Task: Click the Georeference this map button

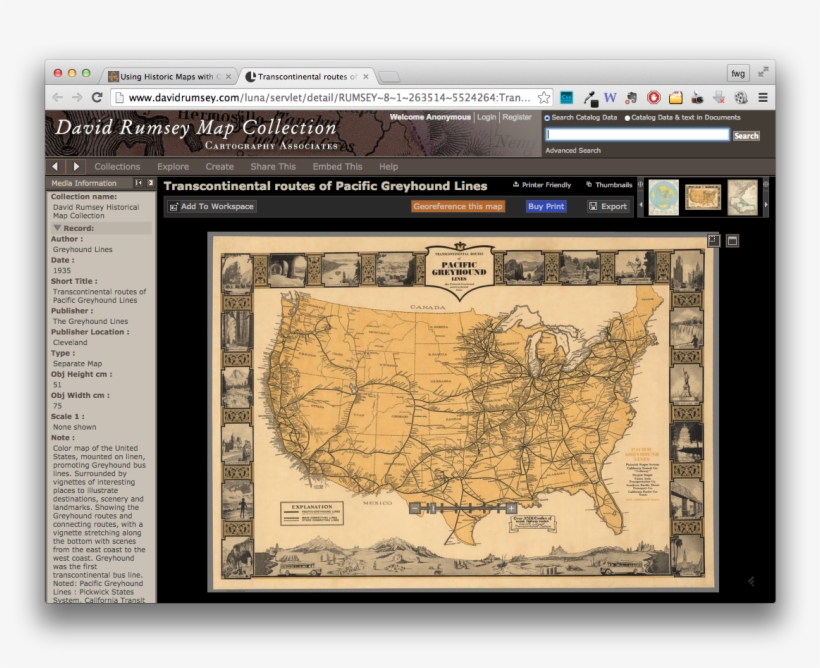Action: click(x=459, y=206)
